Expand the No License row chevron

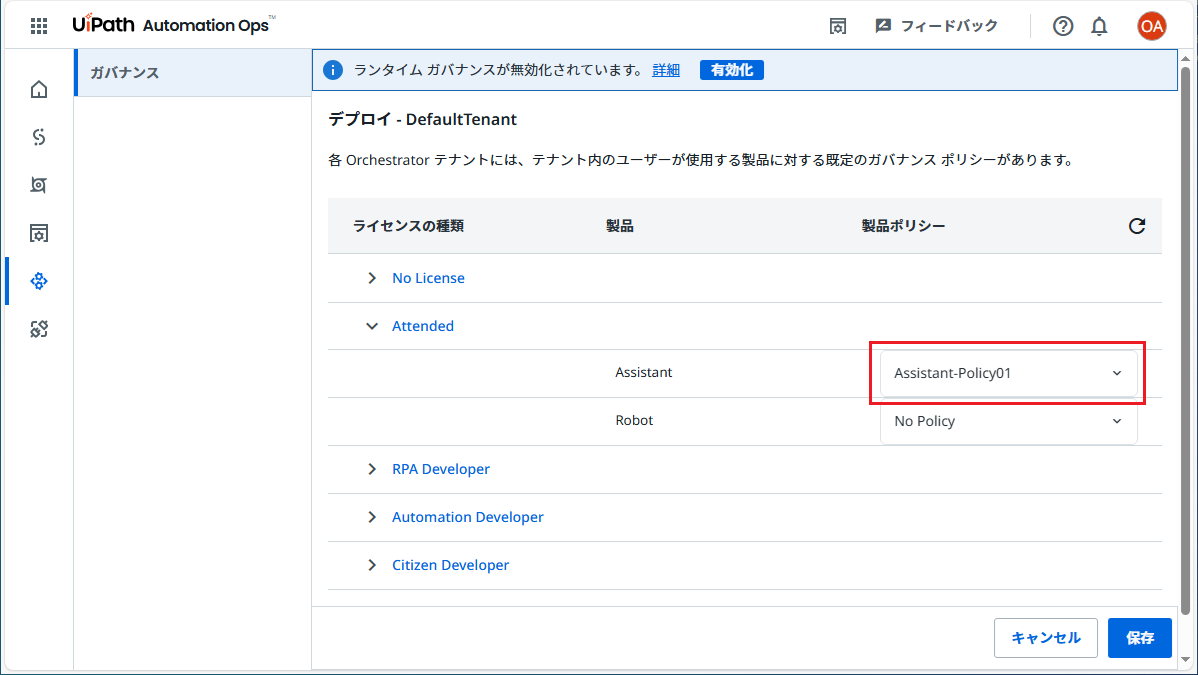point(372,278)
